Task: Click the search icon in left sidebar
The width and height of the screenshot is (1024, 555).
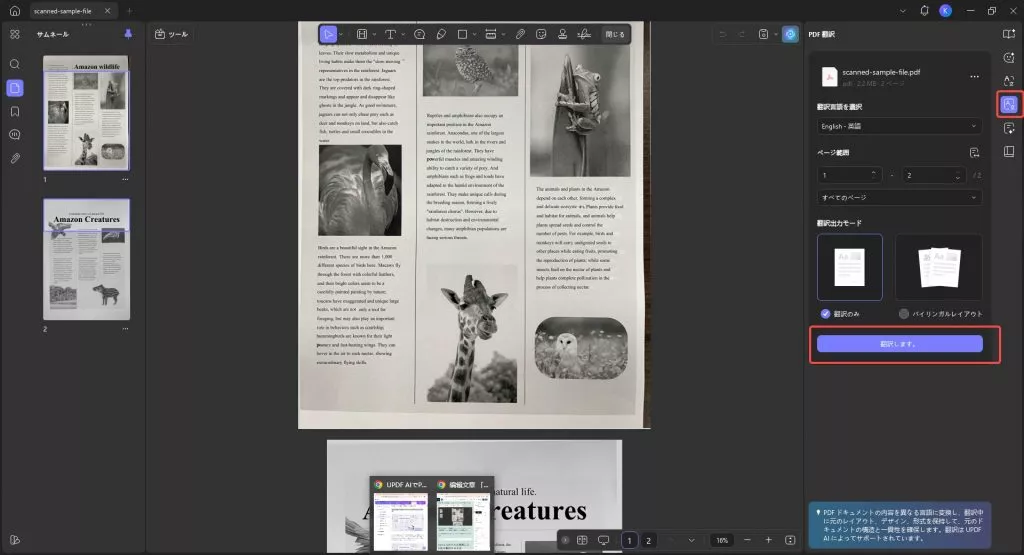Action: [14, 64]
